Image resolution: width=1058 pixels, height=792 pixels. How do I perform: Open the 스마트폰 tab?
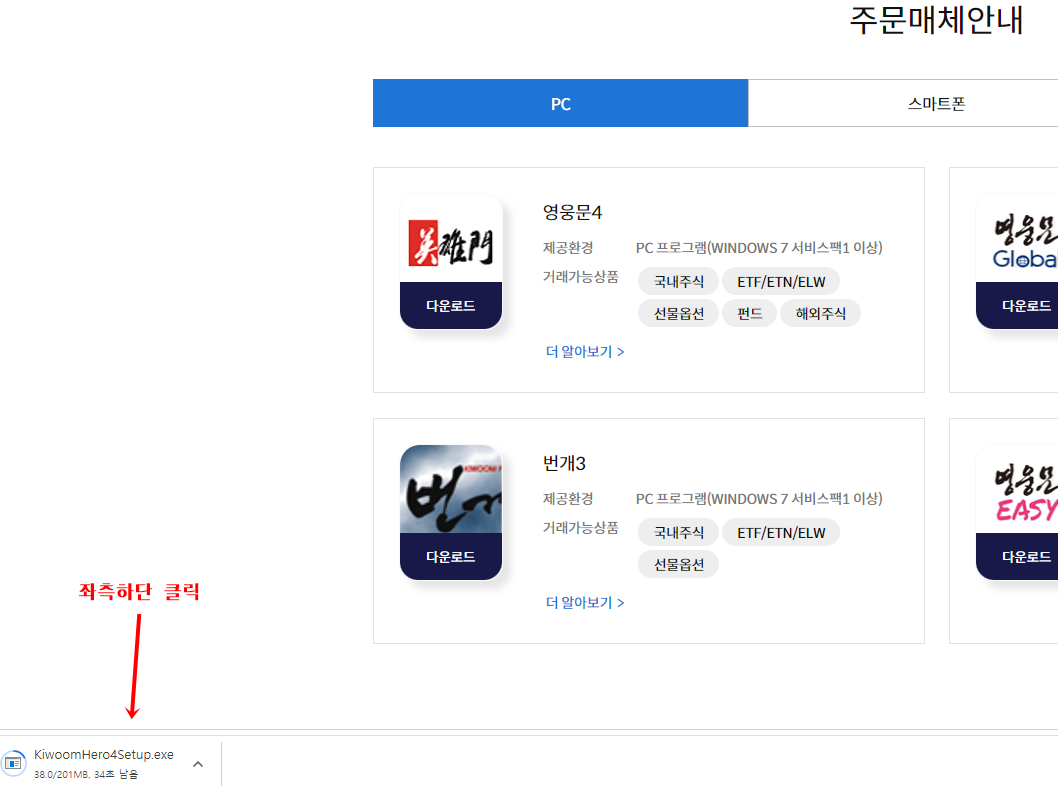tap(935, 103)
